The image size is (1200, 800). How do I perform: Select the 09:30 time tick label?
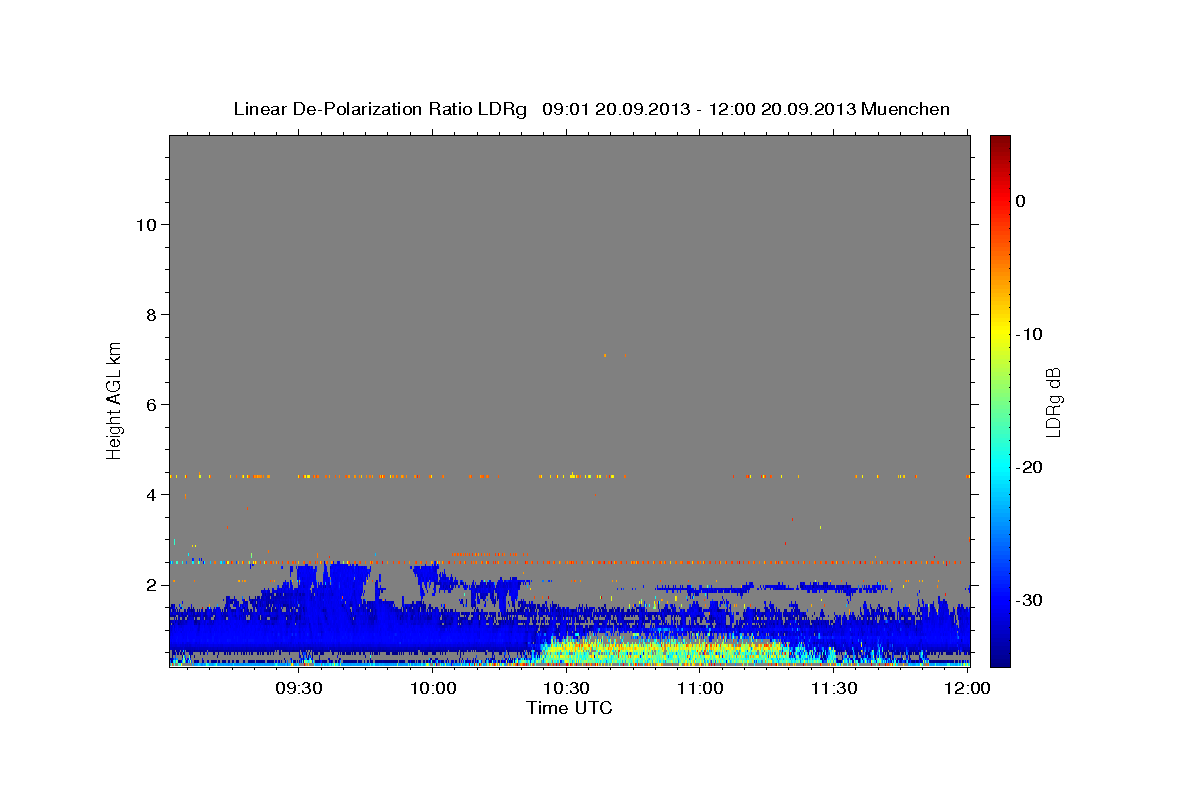300,688
